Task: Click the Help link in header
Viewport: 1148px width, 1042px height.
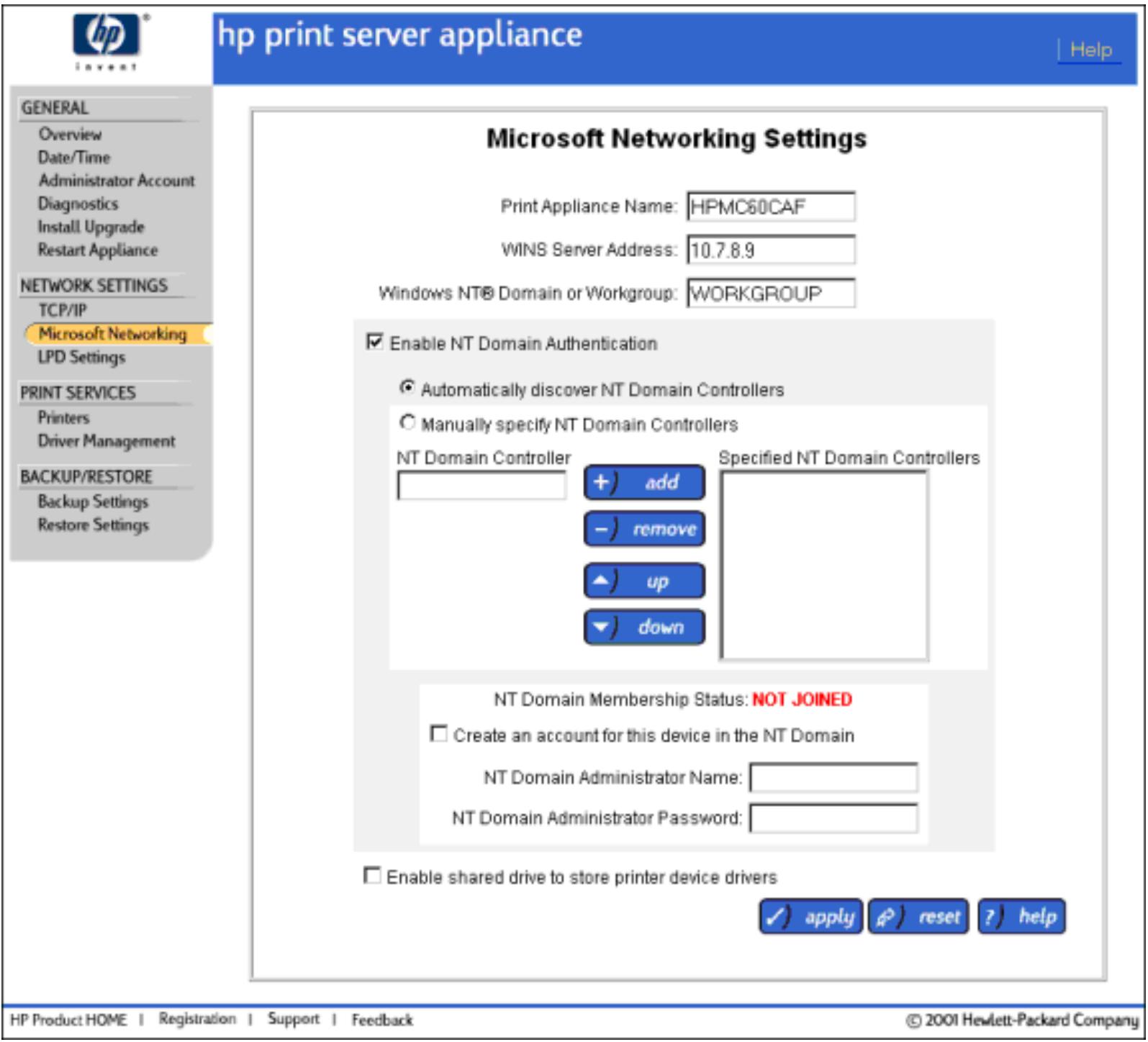Action: tap(1090, 50)
